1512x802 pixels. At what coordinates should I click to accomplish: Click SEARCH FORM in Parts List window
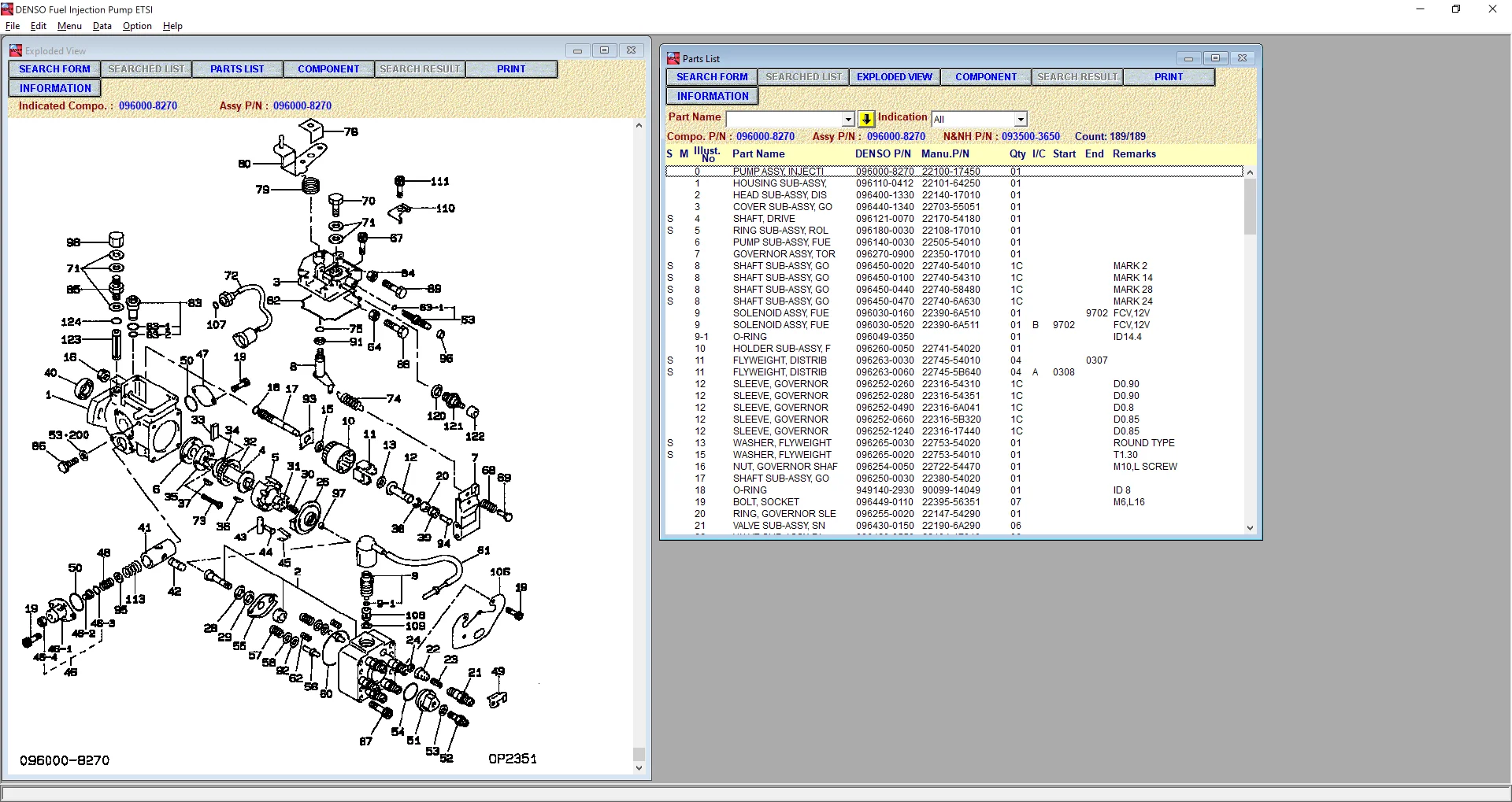tap(712, 77)
